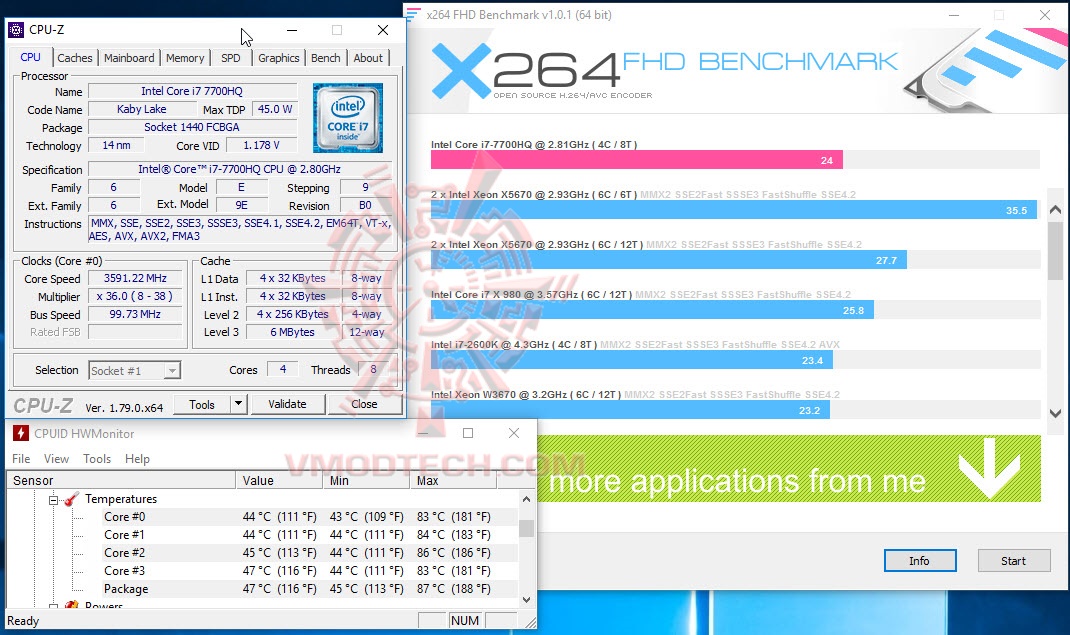Expand the Powers tree node
The image size is (1070, 635).
pyautogui.click(x=53, y=606)
